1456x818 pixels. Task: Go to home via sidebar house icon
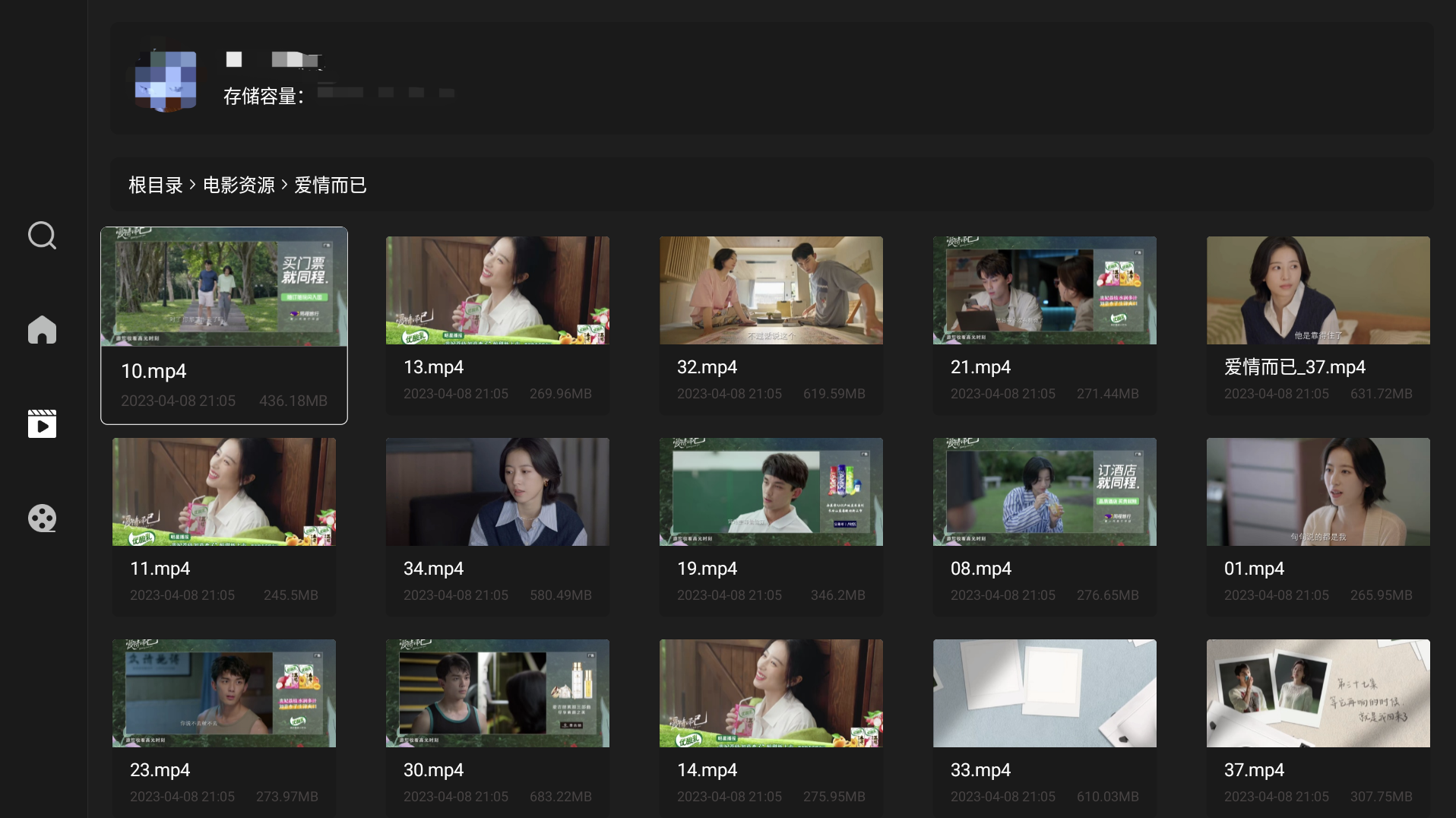pos(42,330)
